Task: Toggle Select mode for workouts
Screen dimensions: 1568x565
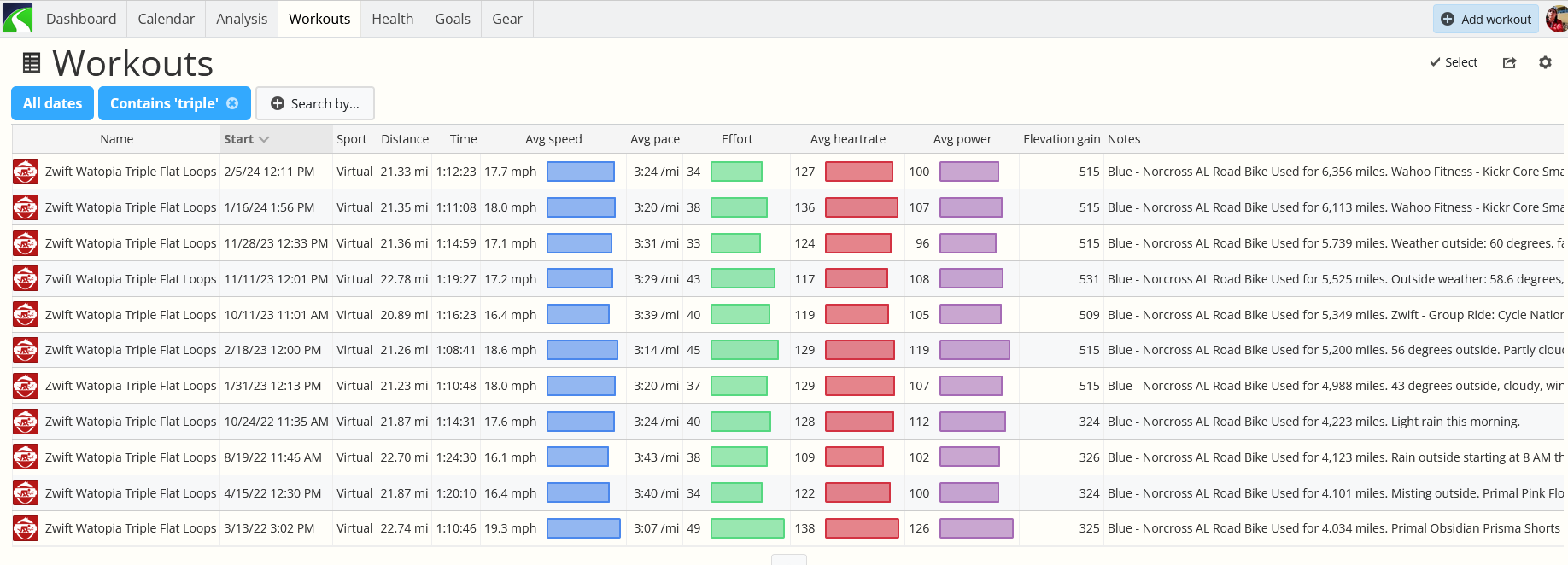Action: pyautogui.click(x=1454, y=62)
